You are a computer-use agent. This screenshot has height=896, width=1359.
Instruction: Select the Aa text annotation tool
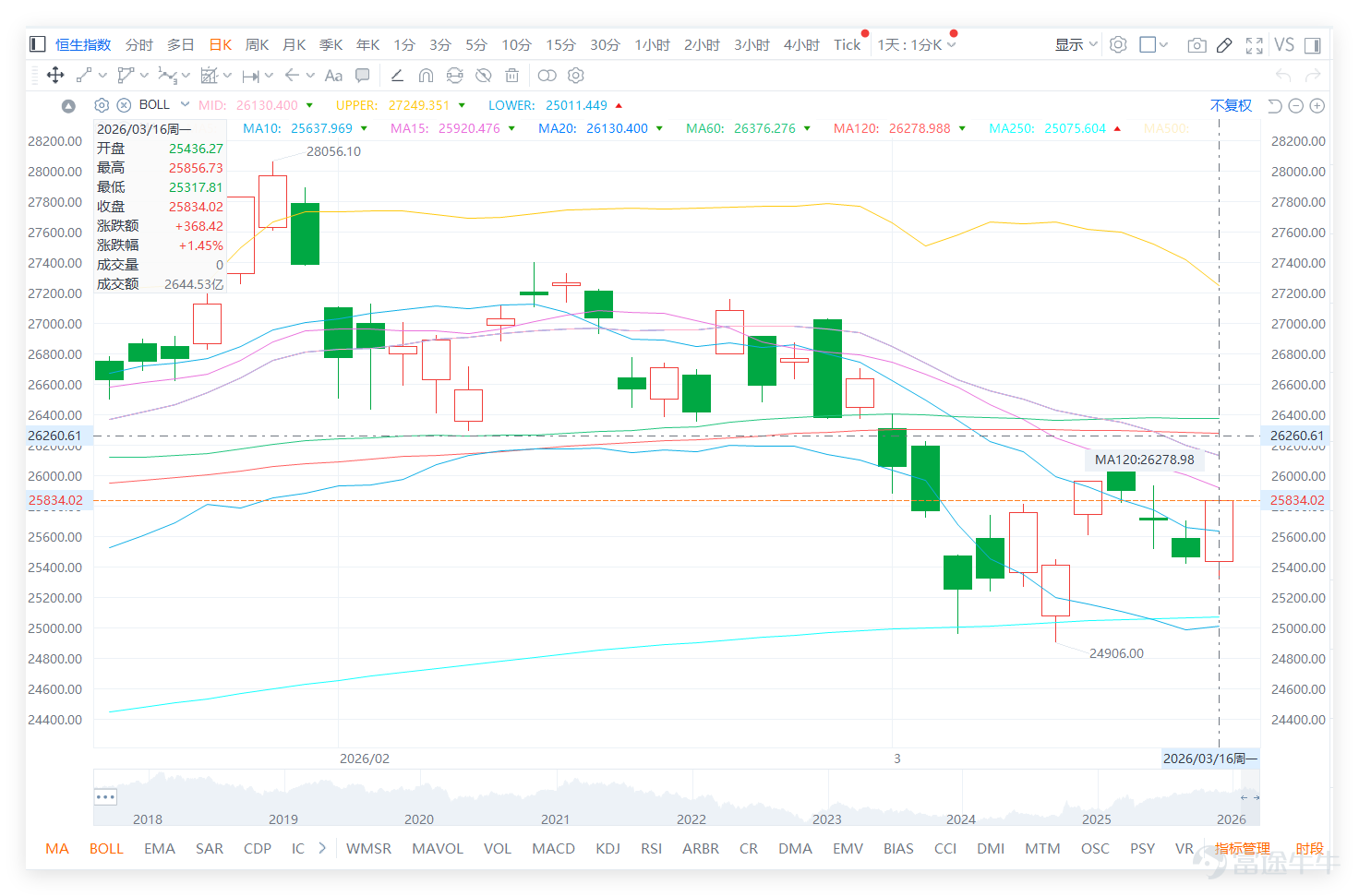pos(334,76)
